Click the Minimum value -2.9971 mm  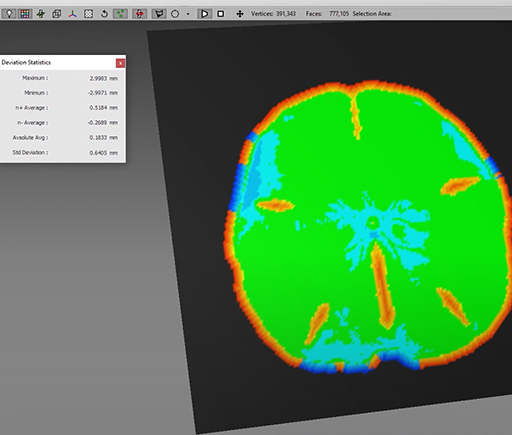tap(103, 93)
